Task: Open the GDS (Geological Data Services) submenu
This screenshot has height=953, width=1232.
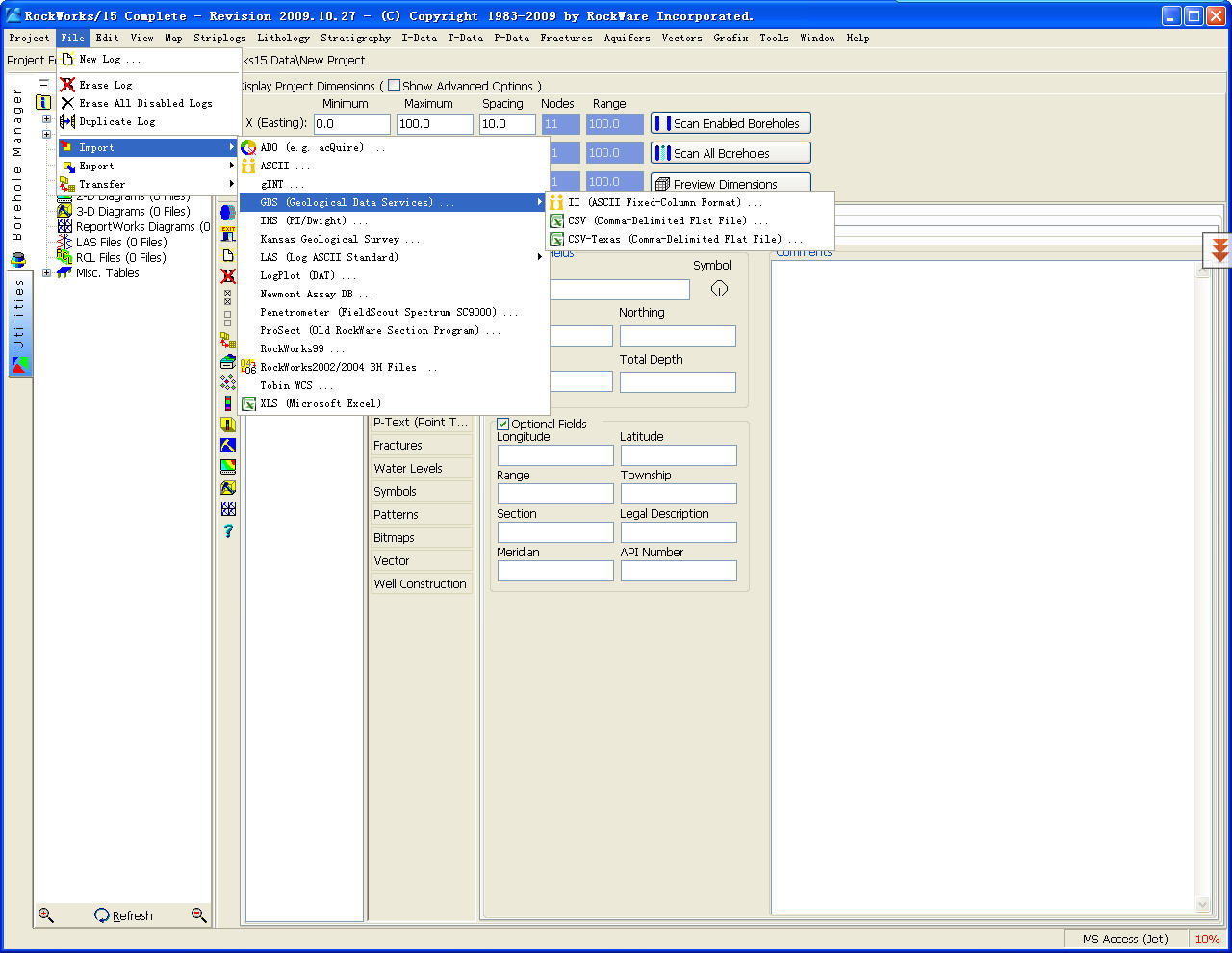Action: 394,202
